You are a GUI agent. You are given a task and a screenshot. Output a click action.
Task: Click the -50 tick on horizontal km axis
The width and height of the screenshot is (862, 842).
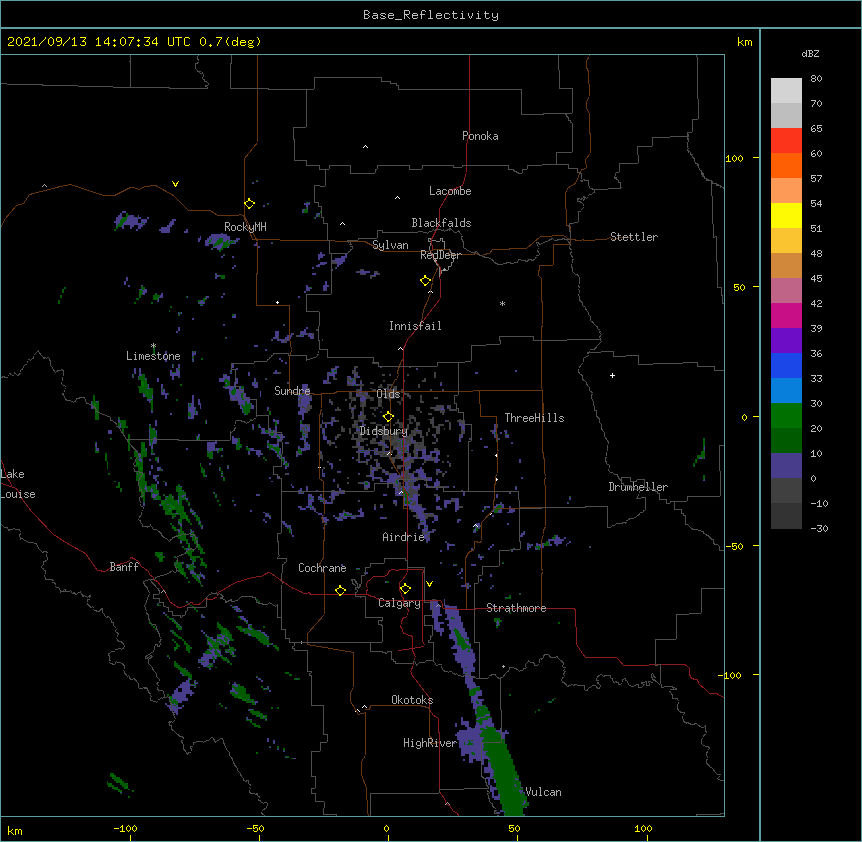point(255,828)
